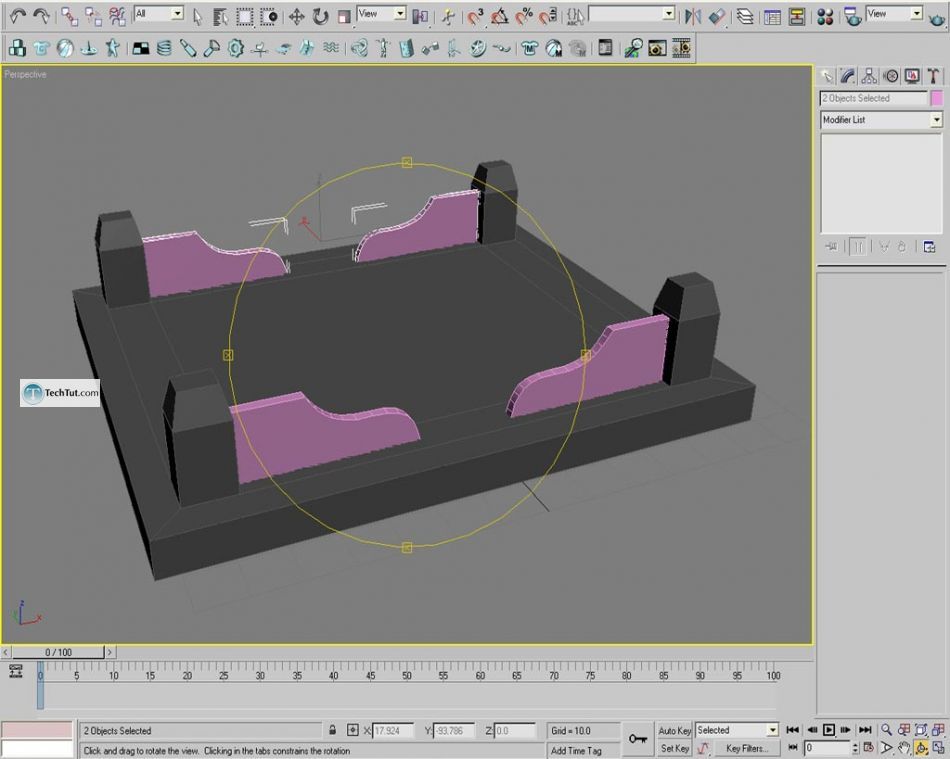Screen dimensions: 950x759
Task: Click the Y coordinate field
Action: tap(454, 731)
